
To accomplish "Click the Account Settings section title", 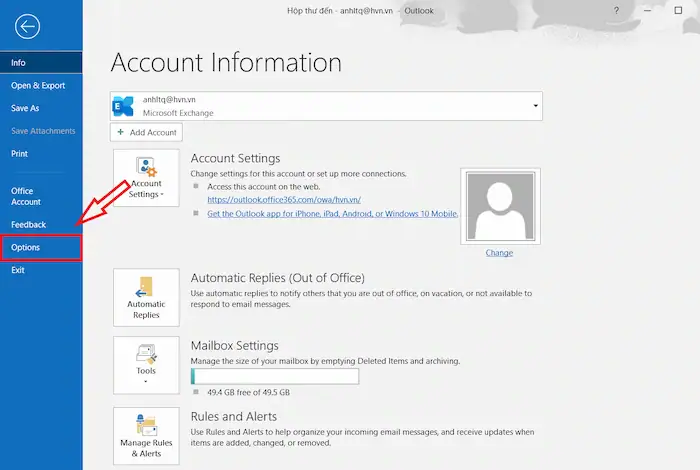I will [x=235, y=158].
